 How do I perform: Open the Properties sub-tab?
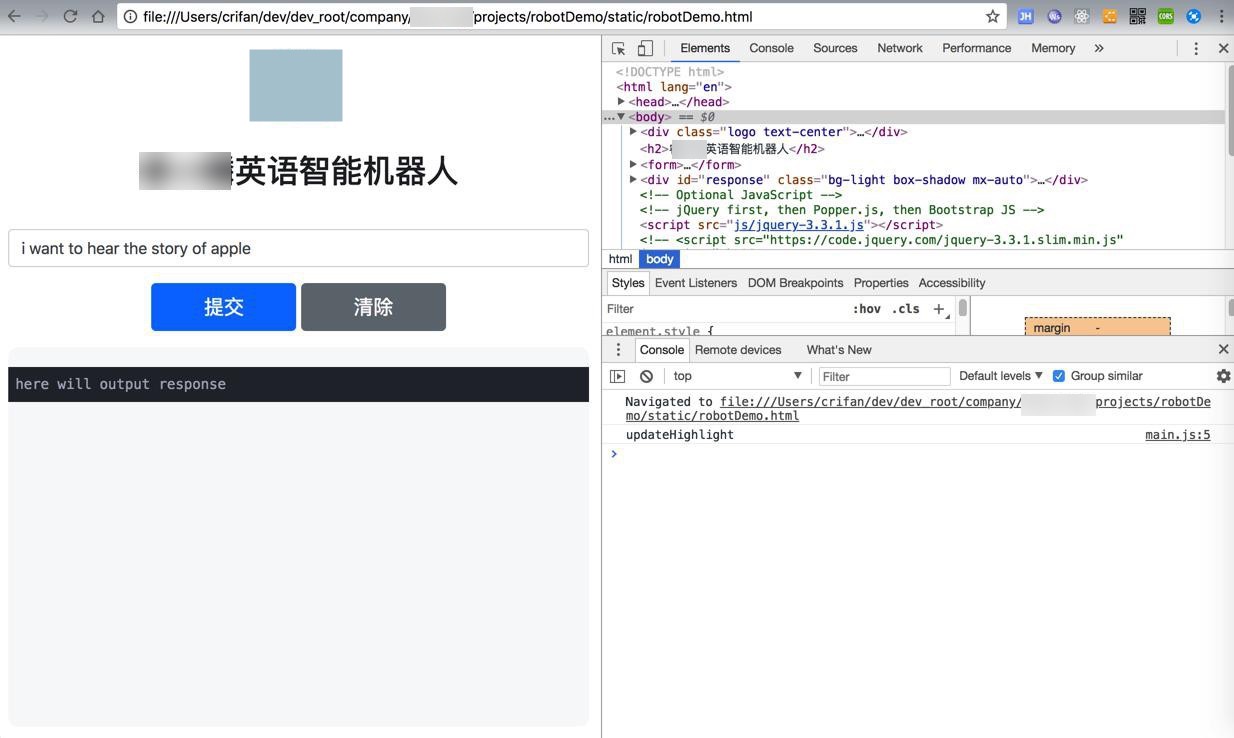click(x=881, y=283)
